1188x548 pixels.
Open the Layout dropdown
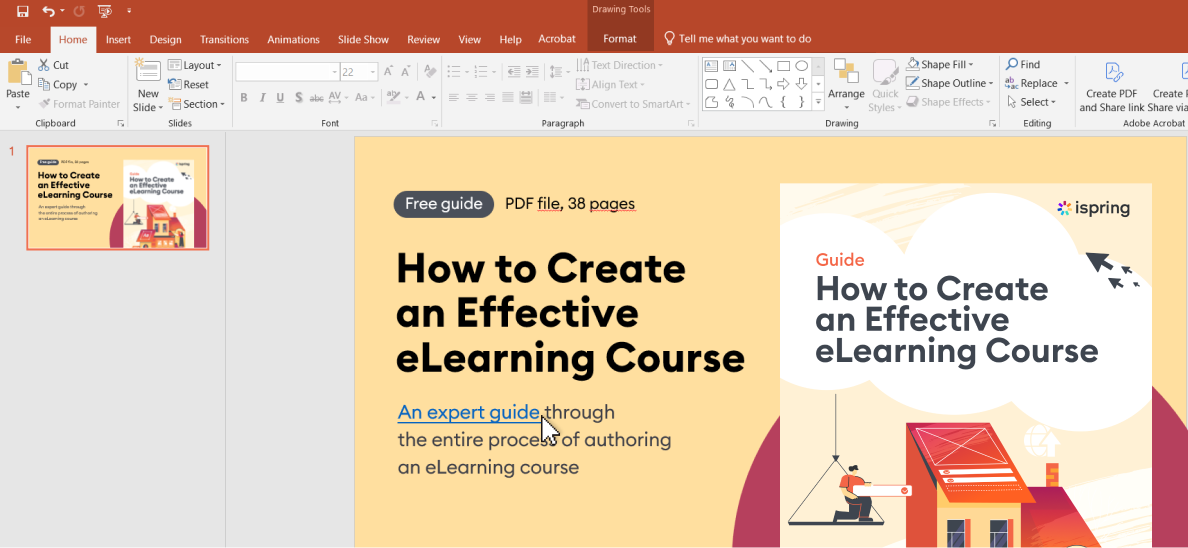point(195,65)
